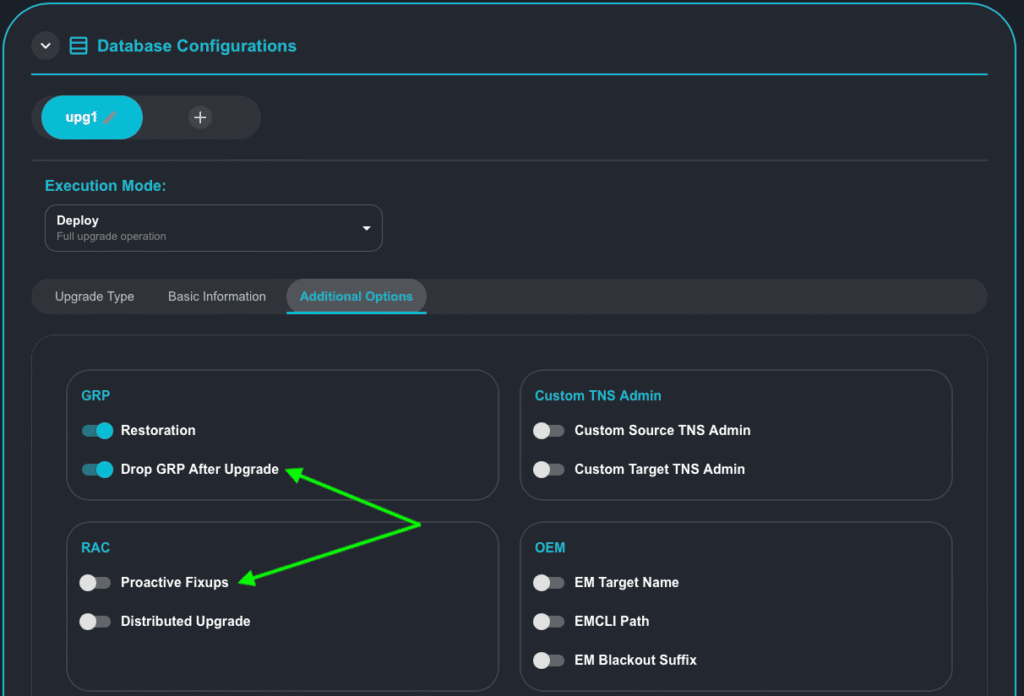The height and width of the screenshot is (696, 1024).
Task: Click the Execution Mode dropdown arrow
Action: (x=366, y=228)
